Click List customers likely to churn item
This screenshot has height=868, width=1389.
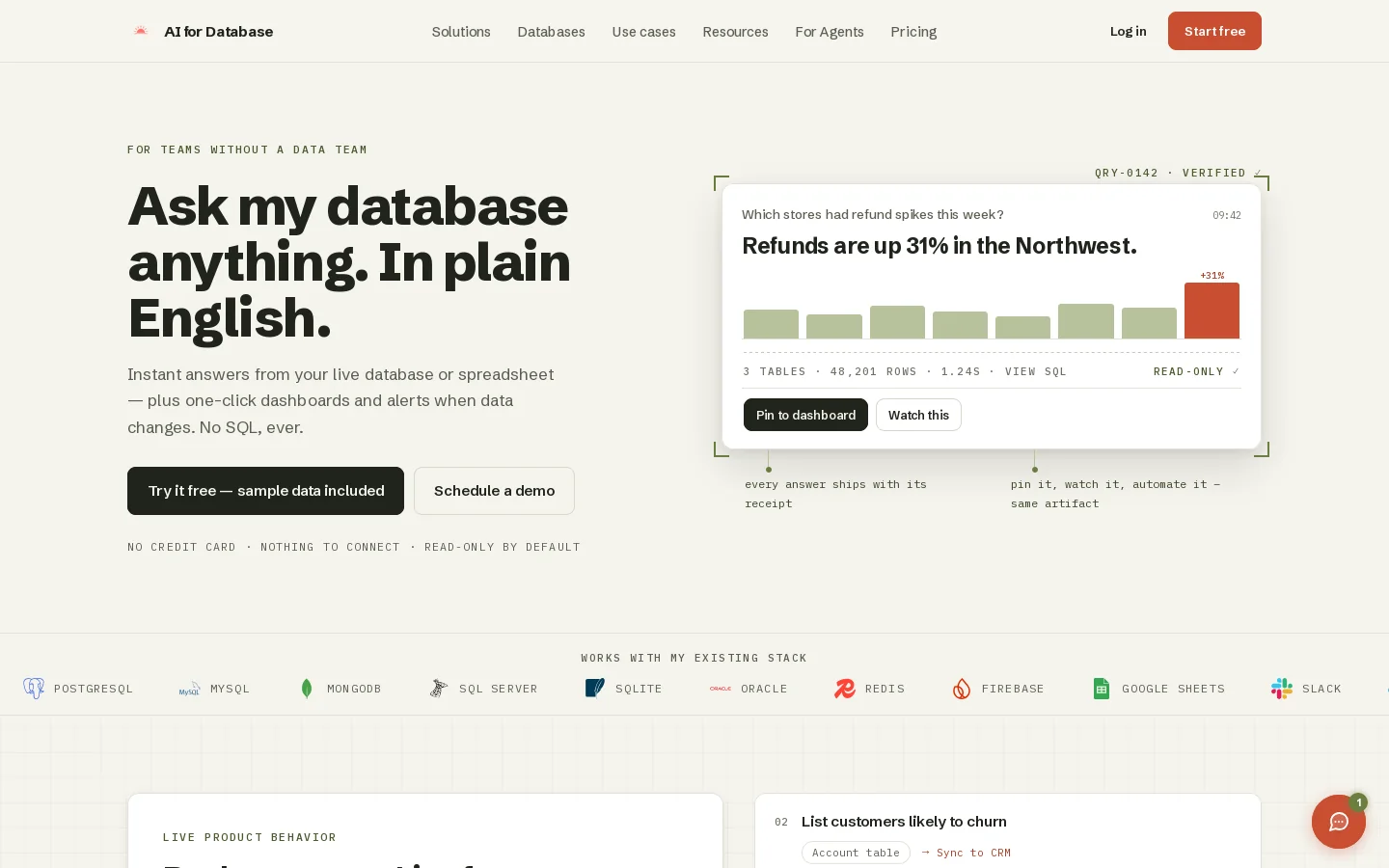[904, 822]
